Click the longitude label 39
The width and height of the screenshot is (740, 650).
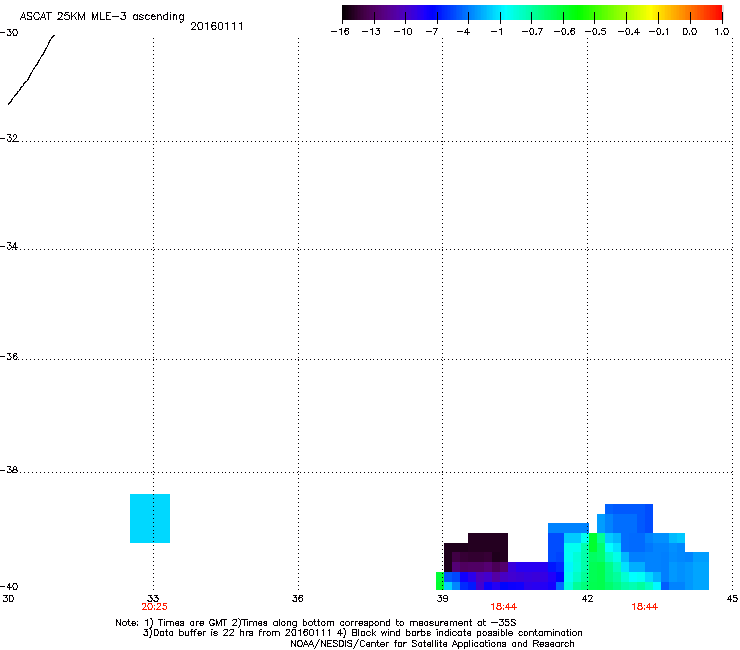click(x=442, y=599)
